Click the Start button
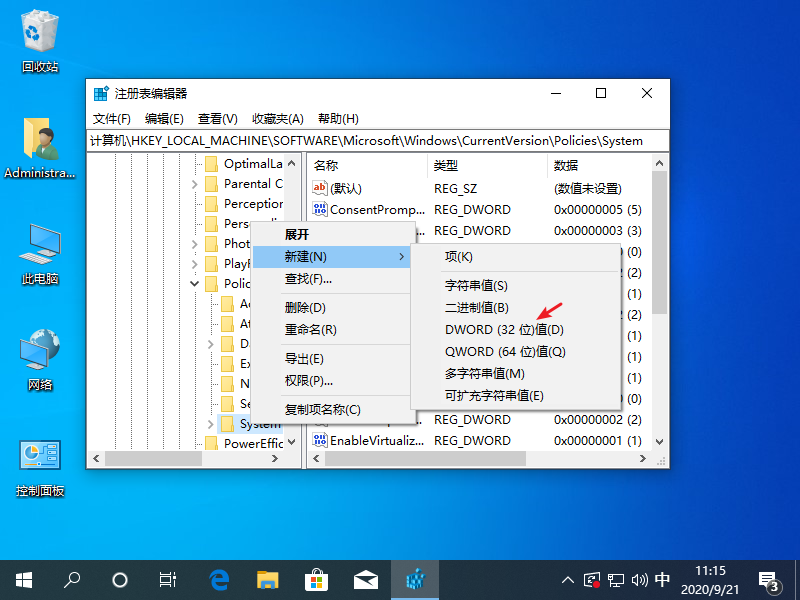The image size is (800, 600). (23, 579)
